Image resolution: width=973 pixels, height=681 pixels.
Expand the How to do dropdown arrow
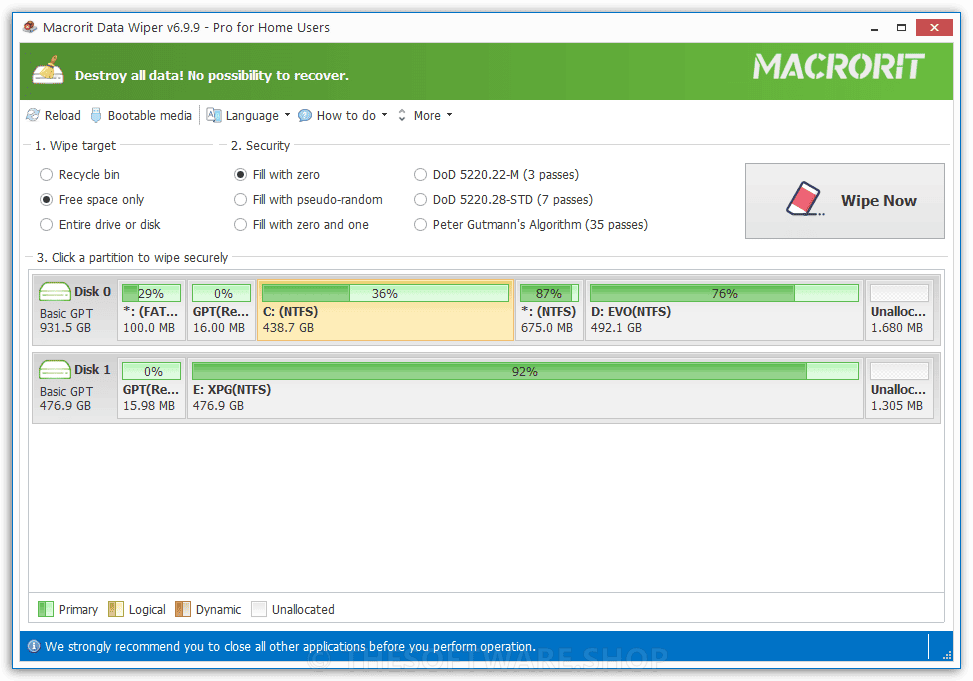[x=384, y=115]
